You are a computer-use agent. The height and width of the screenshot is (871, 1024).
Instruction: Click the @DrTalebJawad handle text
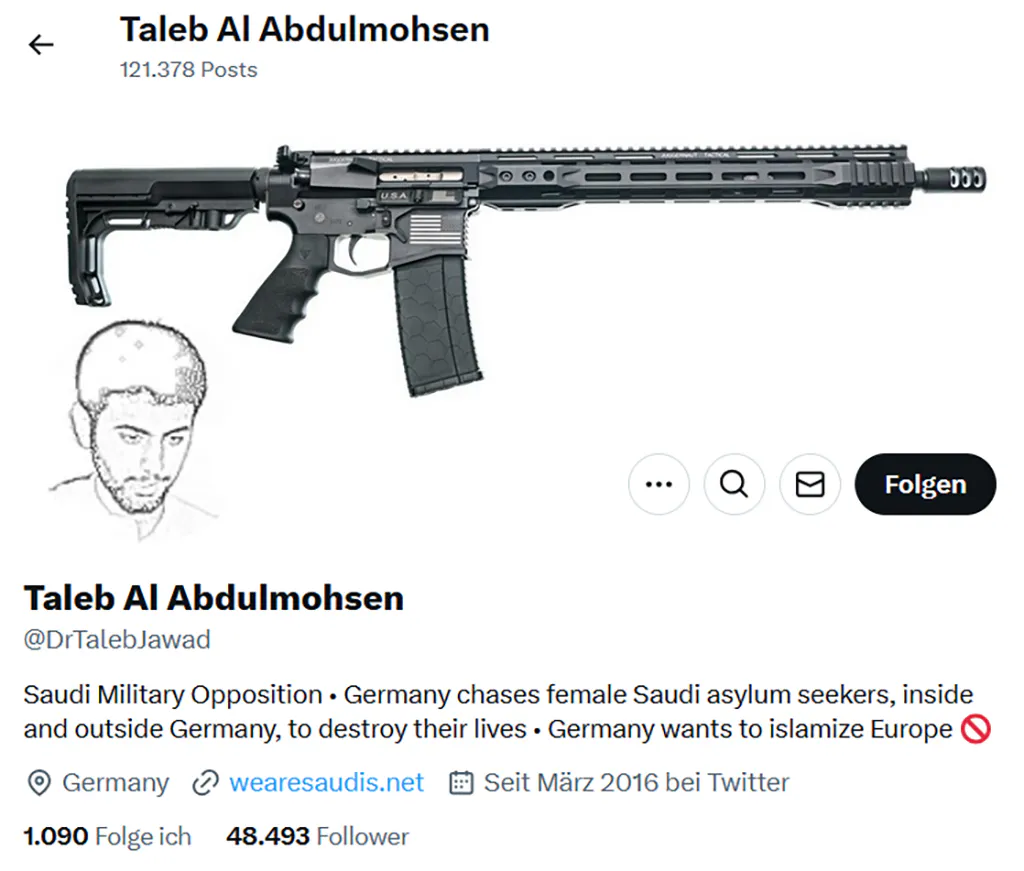(117, 640)
